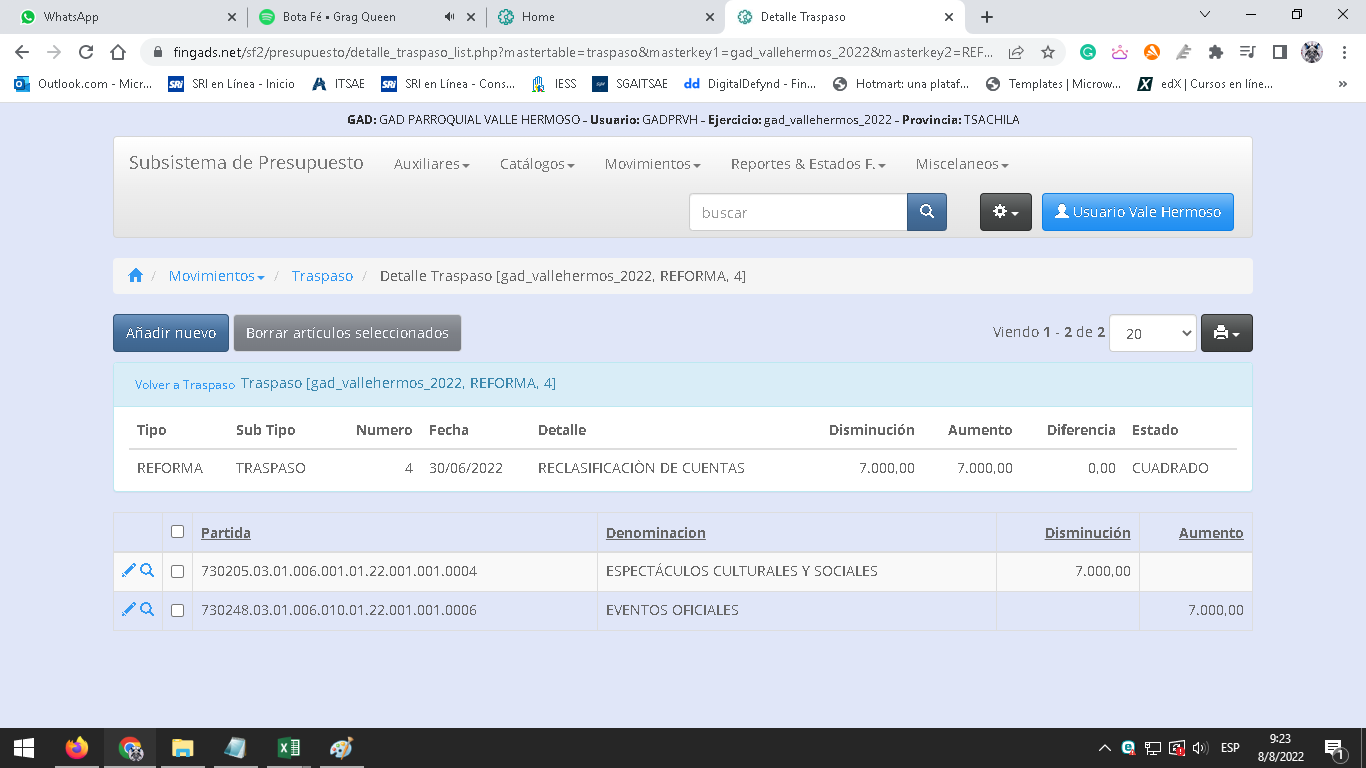Expand the printer options dropdown
The height and width of the screenshot is (768, 1366).
coord(1226,334)
